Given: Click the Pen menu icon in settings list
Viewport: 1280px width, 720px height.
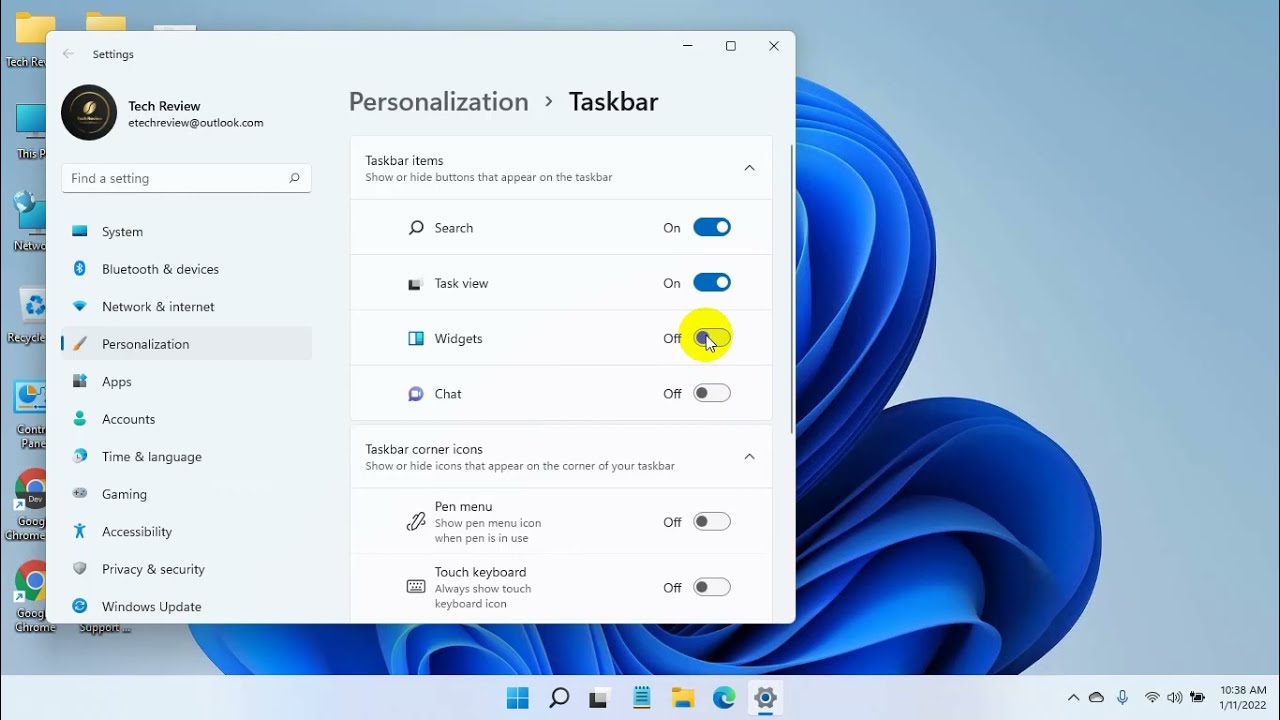Looking at the screenshot, I should point(416,522).
